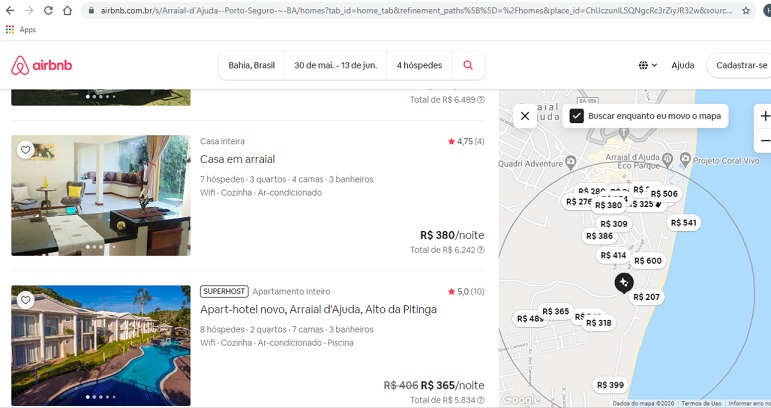Close the map with the X button
This screenshot has width=771, height=408.
525,116
